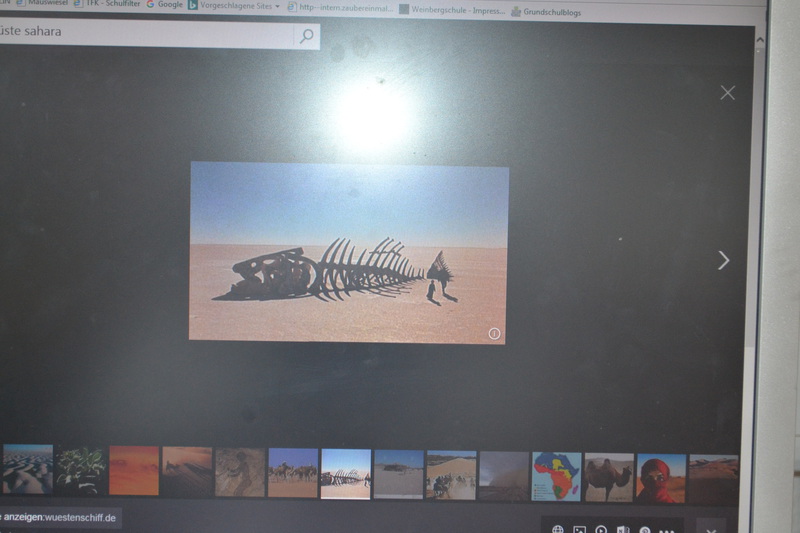Close the image viewer overlay

727,93
